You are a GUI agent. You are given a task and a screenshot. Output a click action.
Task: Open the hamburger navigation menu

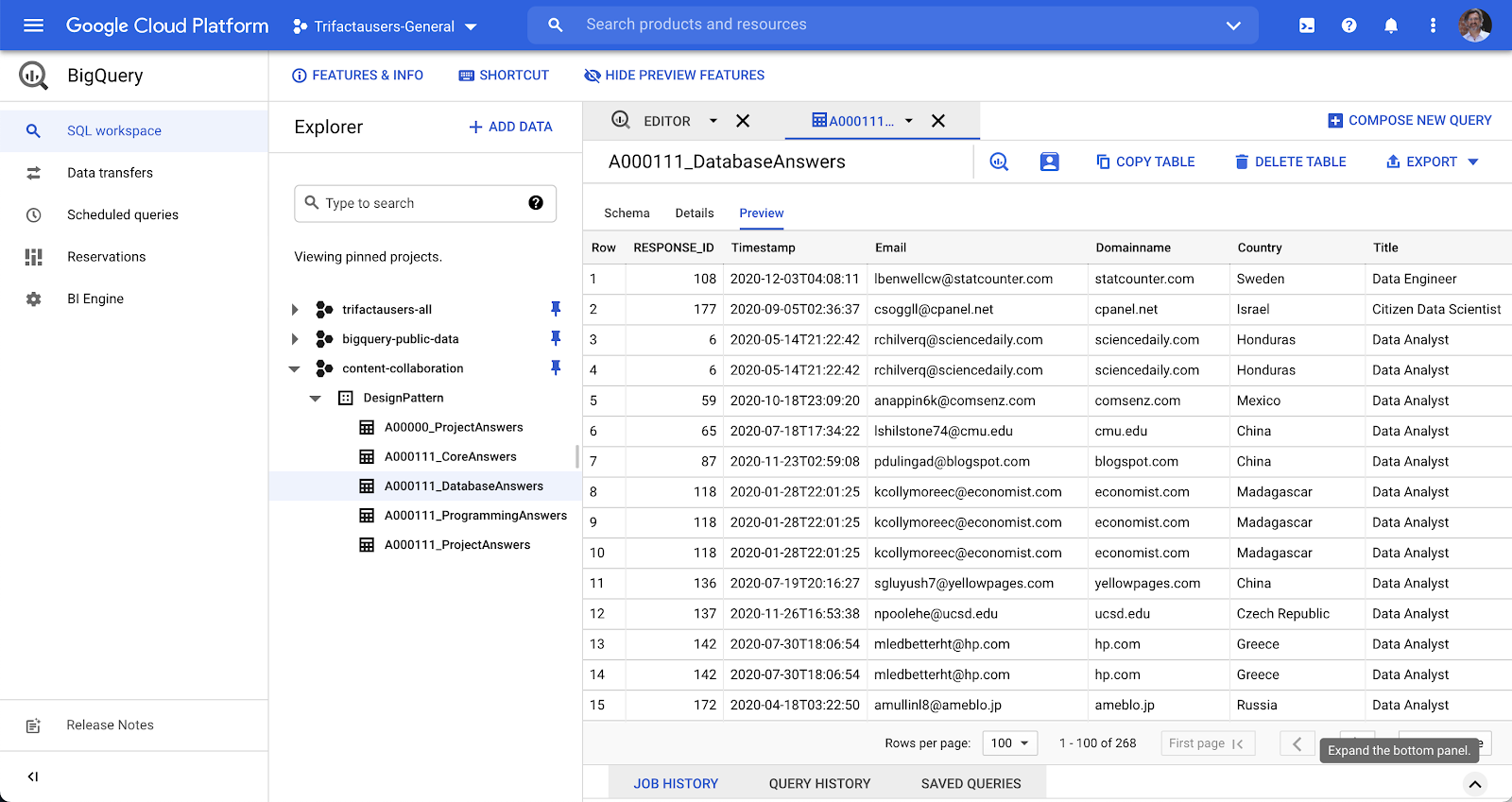(x=33, y=26)
